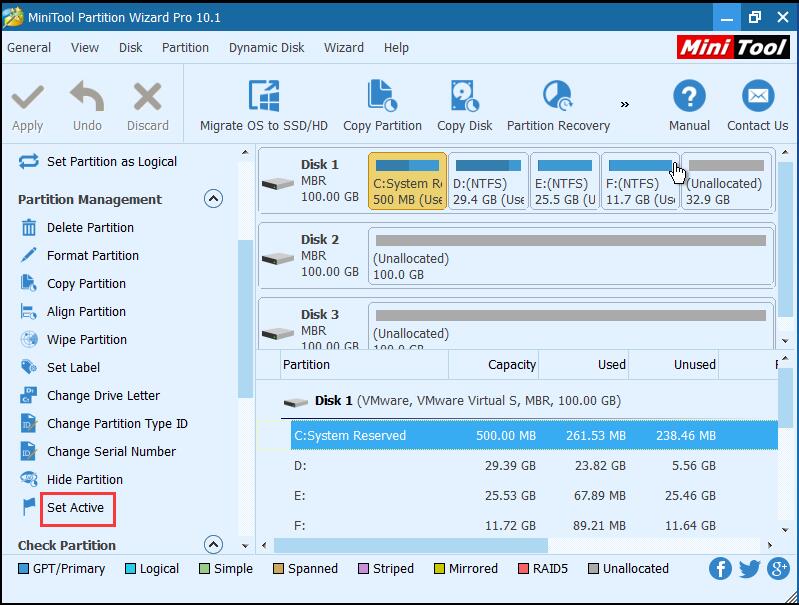Select the F: partition table row

(534, 525)
